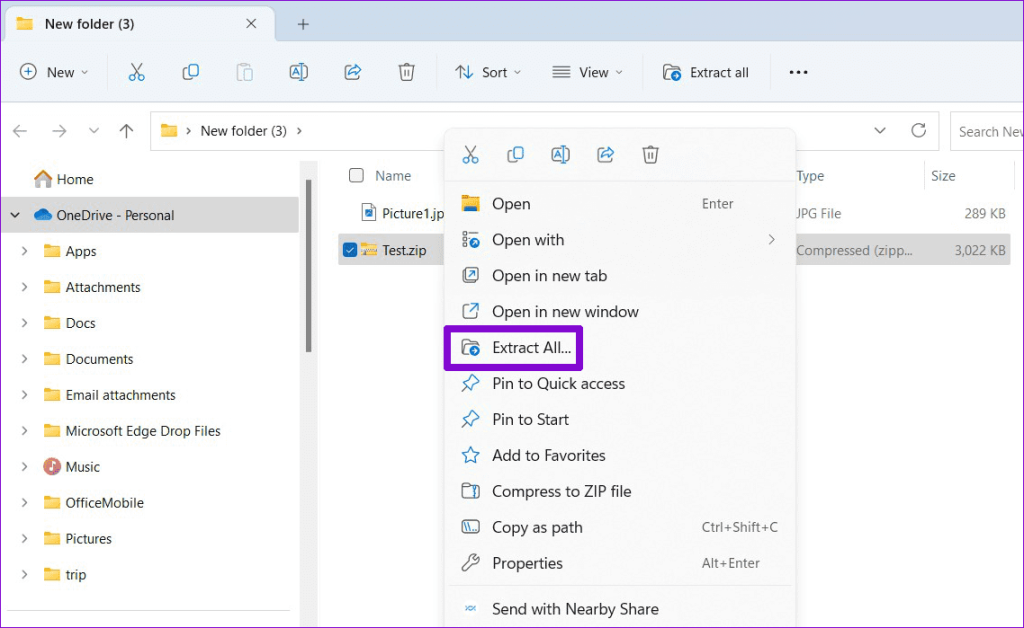Choose Open in new window

pos(620,311)
